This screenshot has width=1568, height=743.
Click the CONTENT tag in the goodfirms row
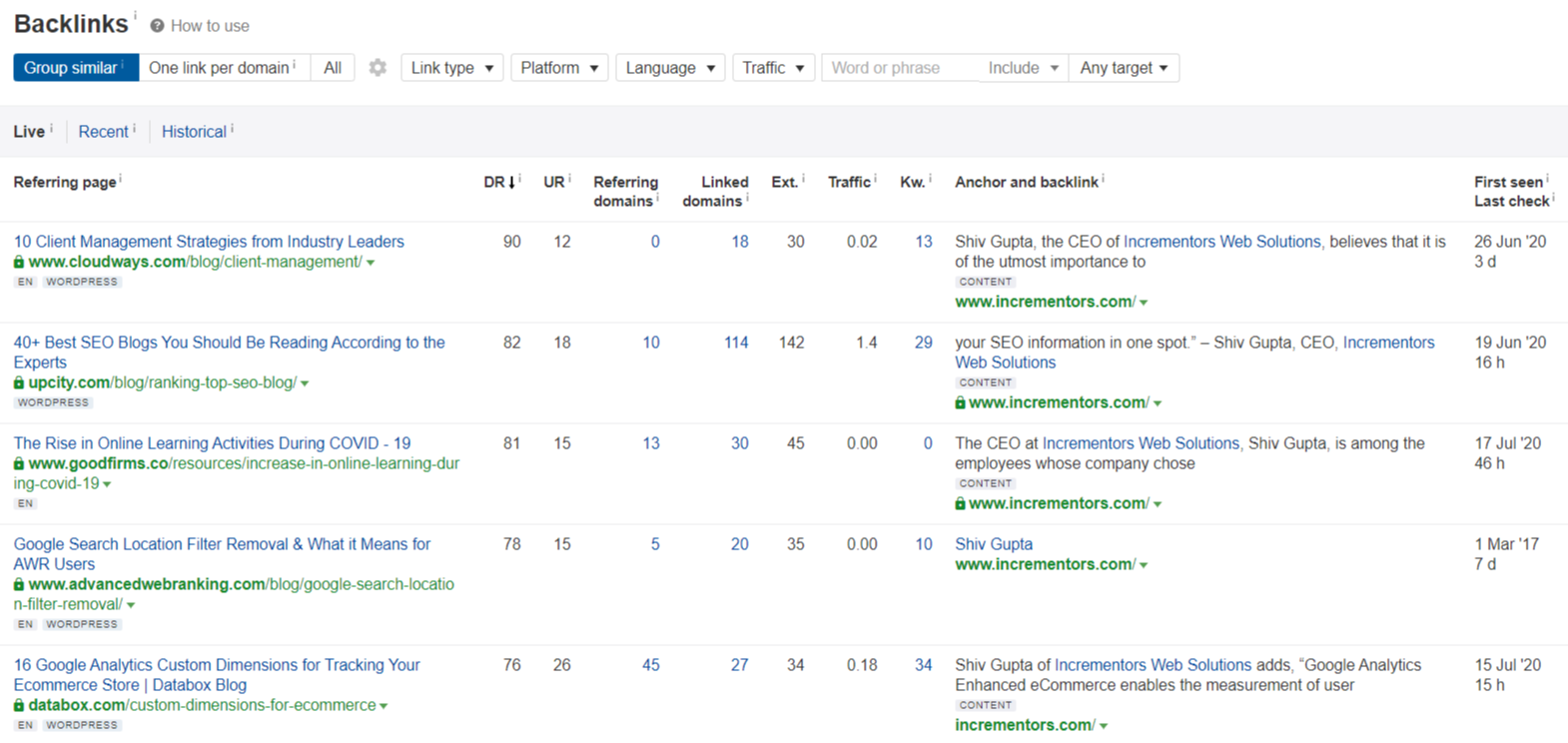click(x=986, y=483)
